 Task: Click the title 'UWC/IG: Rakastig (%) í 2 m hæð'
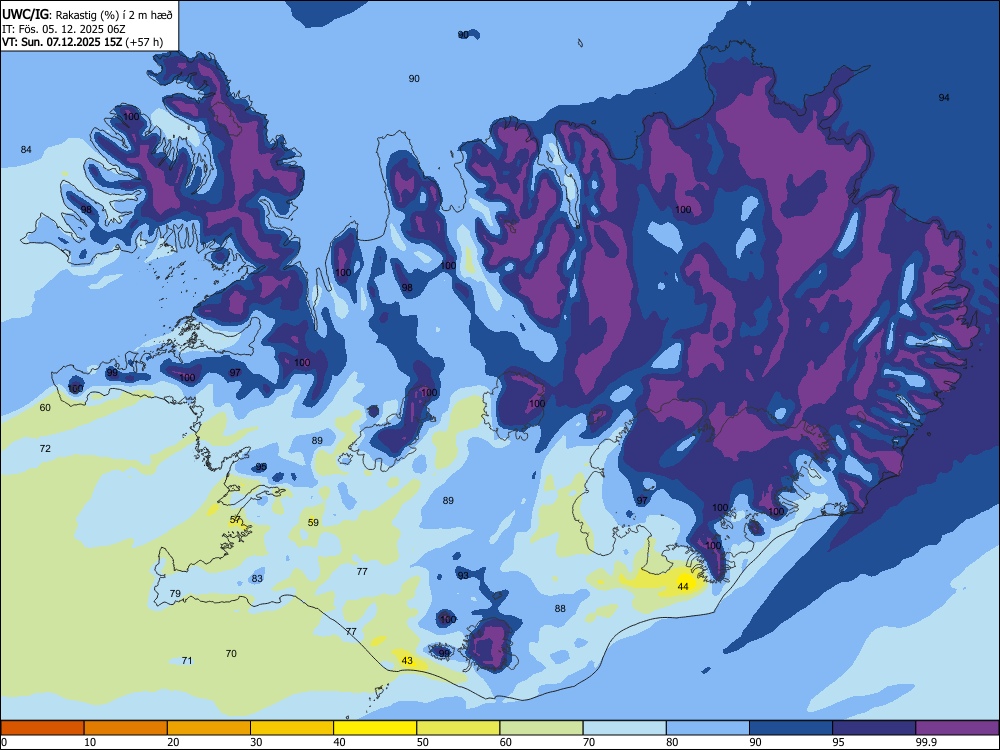click(87, 14)
